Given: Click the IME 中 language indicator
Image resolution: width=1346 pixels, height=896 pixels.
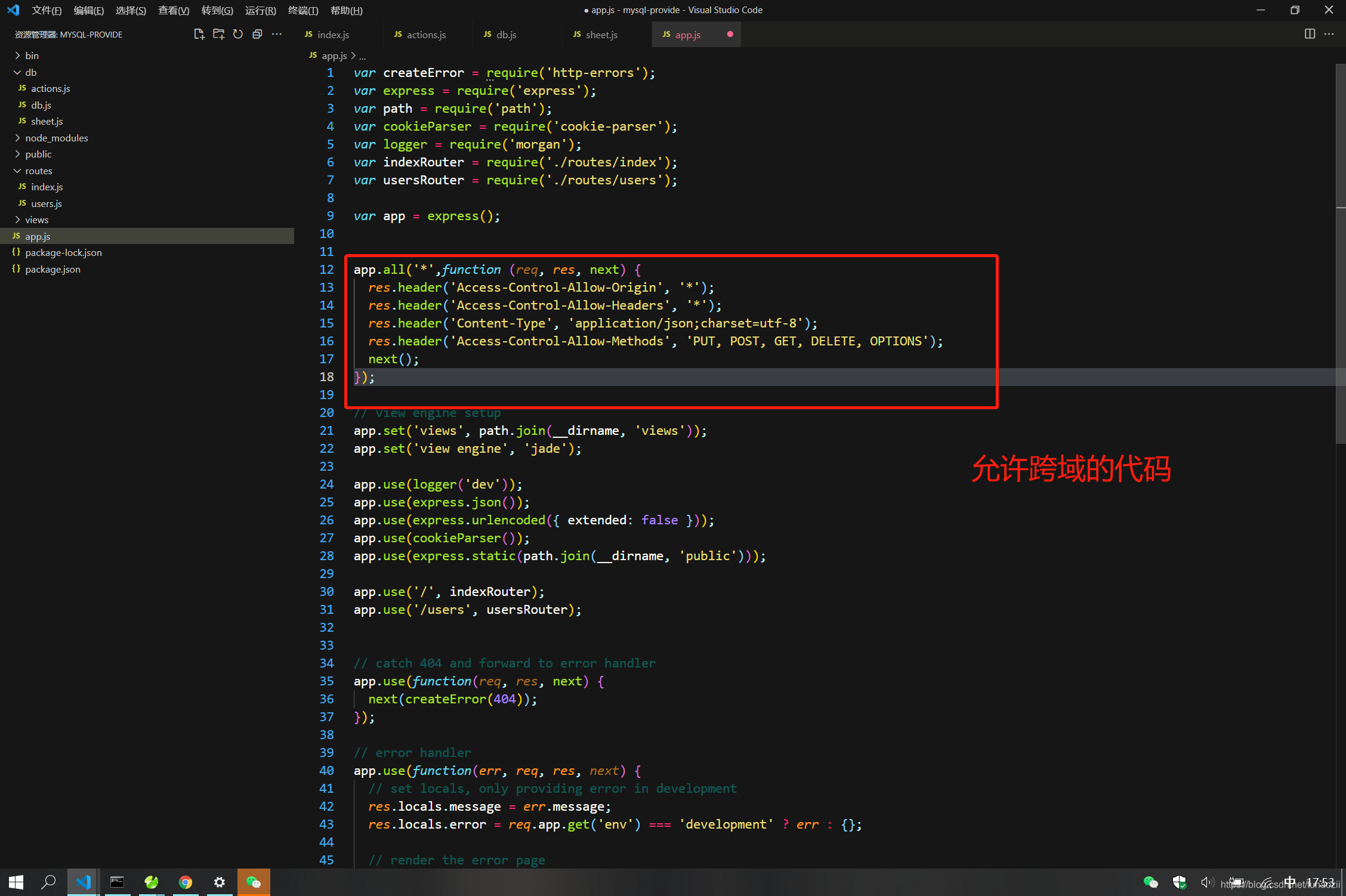Looking at the screenshot, I should (1290, 882).
